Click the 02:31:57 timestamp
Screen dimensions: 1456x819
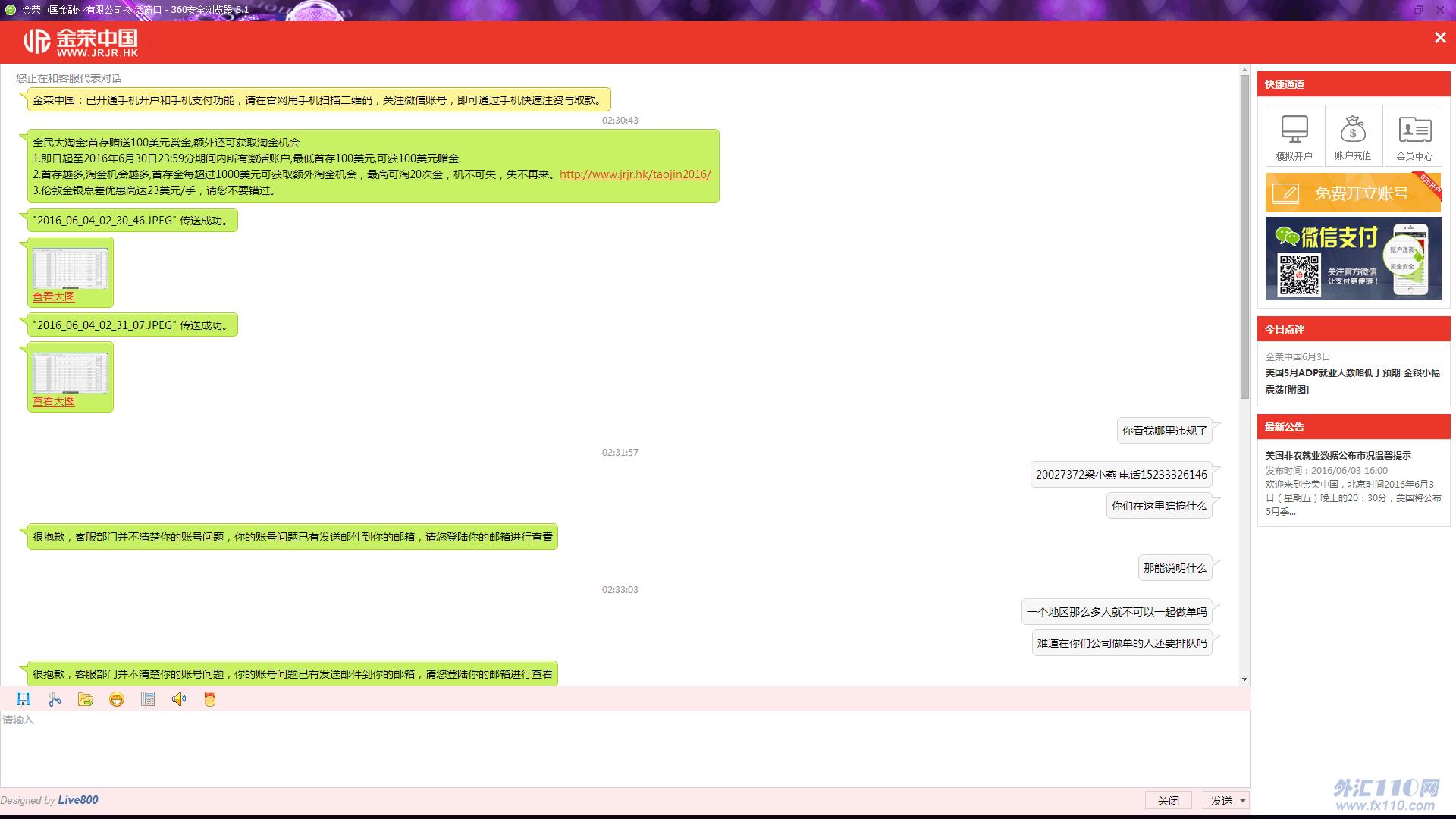point(620,452)
